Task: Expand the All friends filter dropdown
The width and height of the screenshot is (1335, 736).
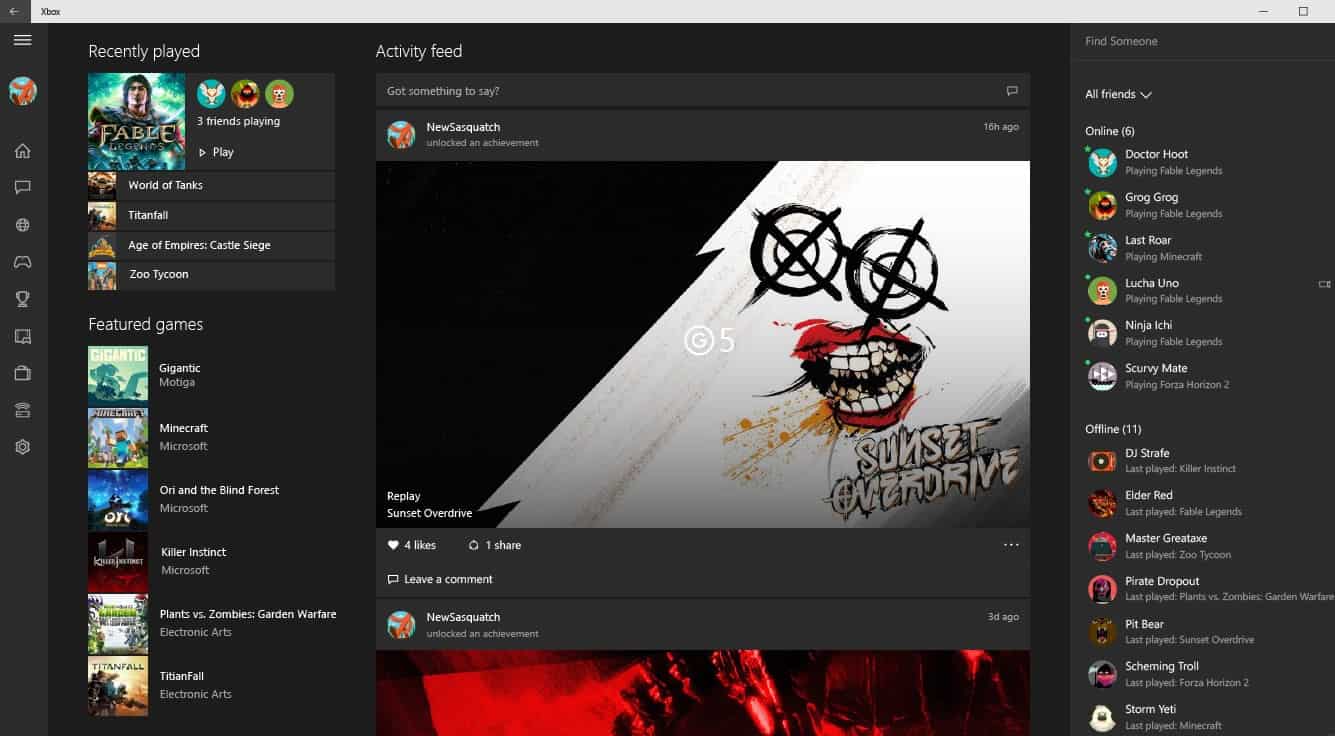Action: tap(1118, 94)
